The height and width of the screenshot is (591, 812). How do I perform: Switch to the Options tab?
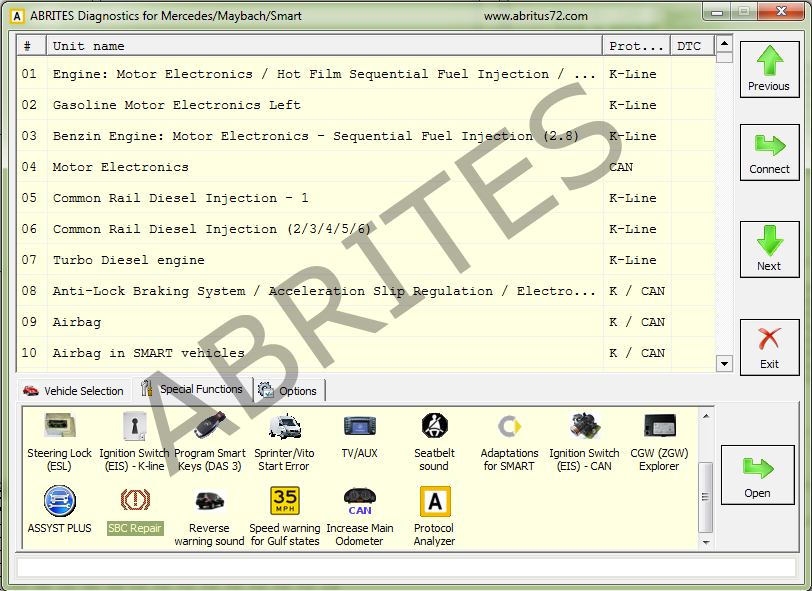[288, 391]
